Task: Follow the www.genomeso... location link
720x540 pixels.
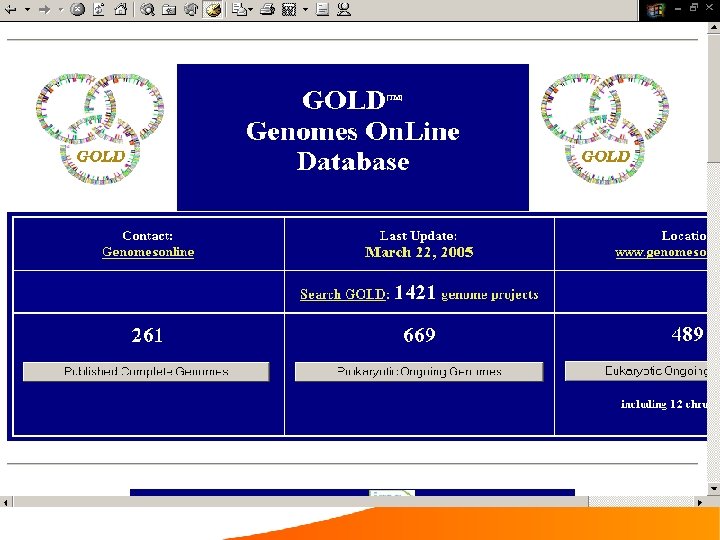Action: (661, 252)
